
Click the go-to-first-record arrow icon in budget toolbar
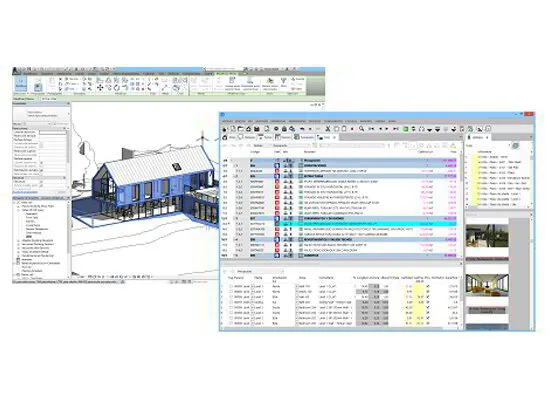pyautogui.click(x=371, y=129)
